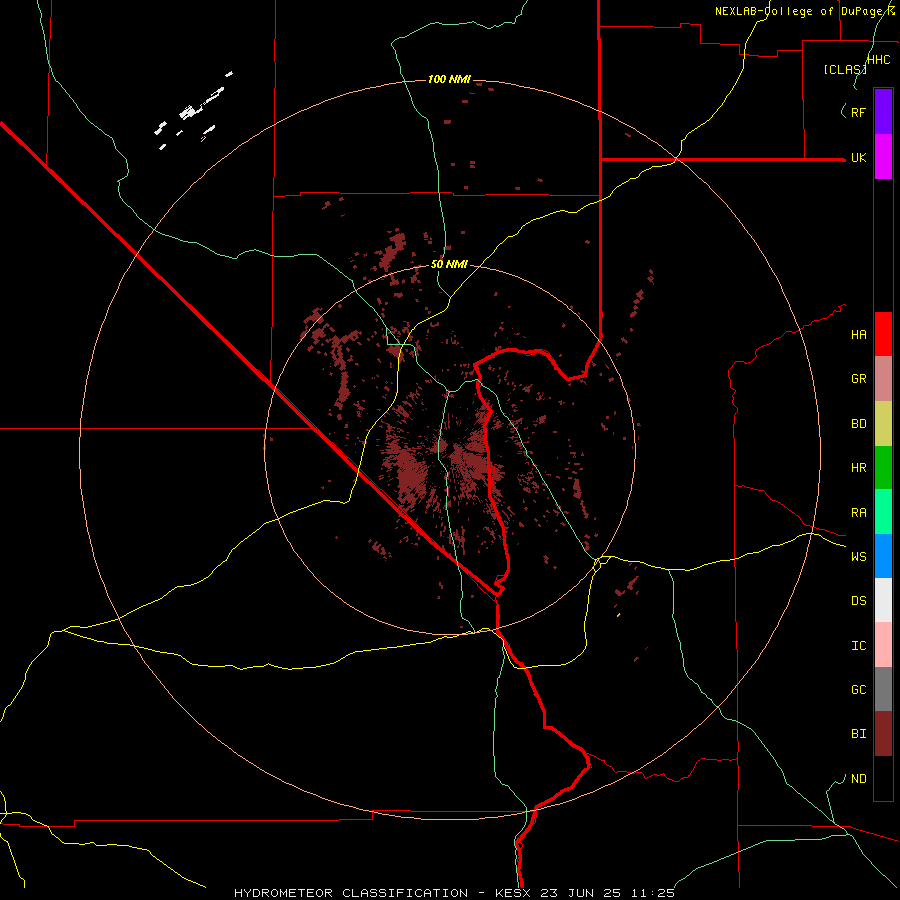Click the 'UK' legend label text
Screen dimensions: 900x900
click(858, 157)
